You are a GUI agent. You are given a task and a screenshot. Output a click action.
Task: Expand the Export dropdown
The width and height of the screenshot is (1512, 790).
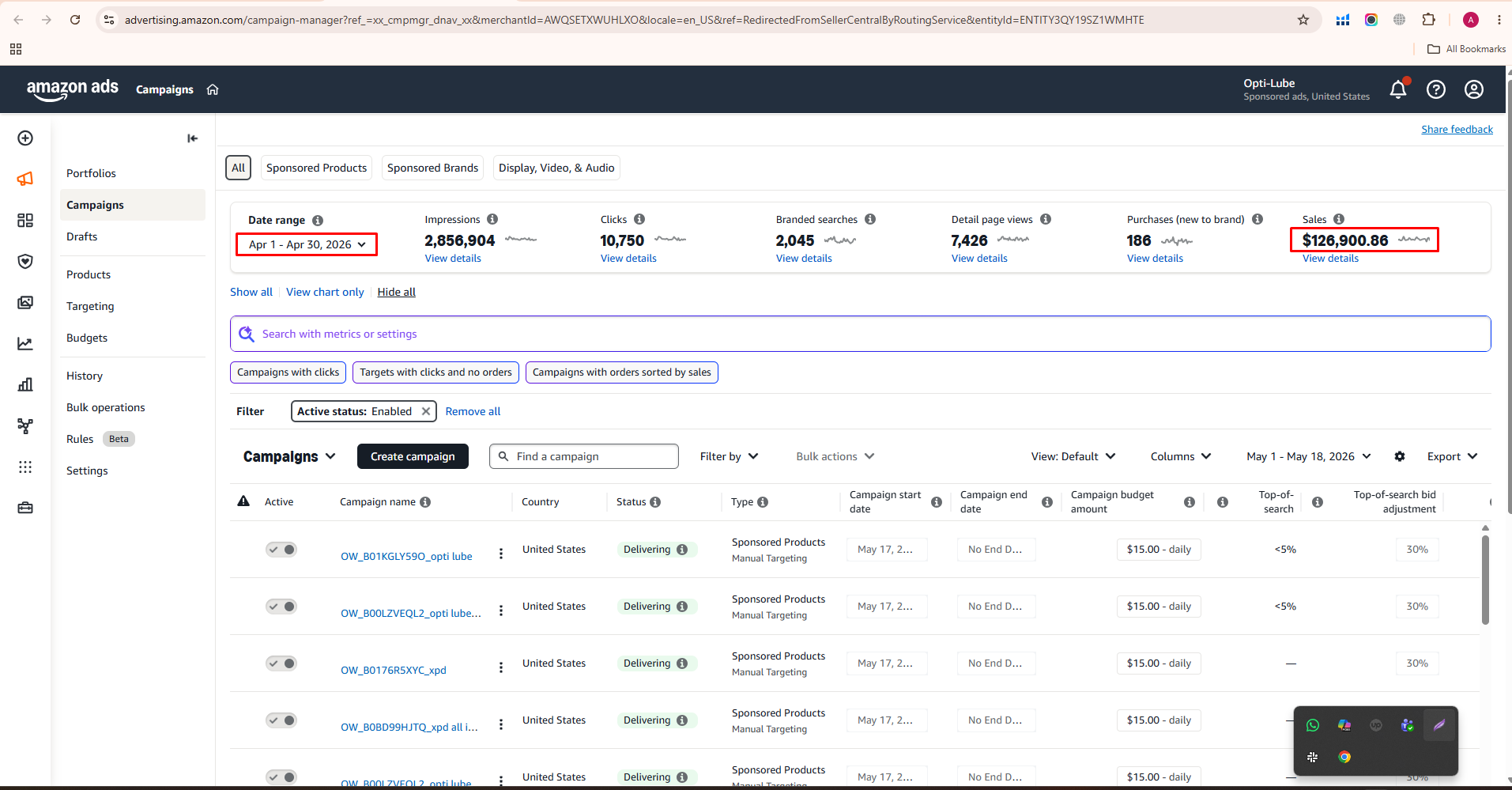click(1452, 456)
